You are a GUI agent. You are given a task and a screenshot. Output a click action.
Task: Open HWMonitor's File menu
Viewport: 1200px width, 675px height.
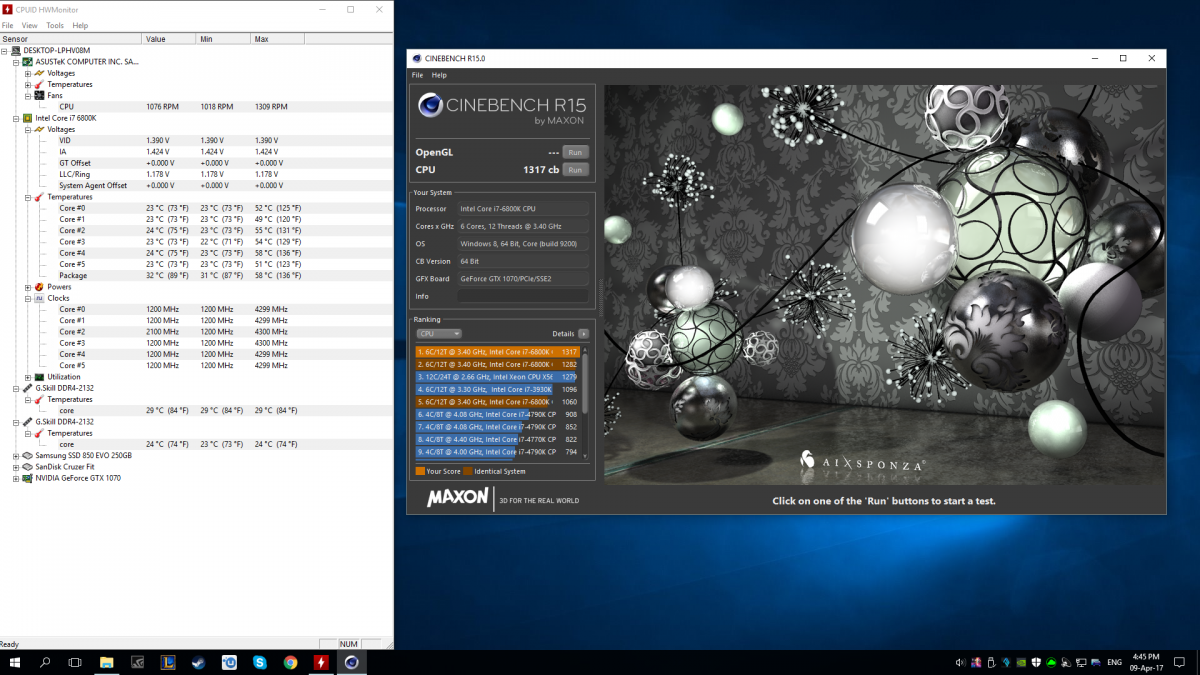[8, 25]
